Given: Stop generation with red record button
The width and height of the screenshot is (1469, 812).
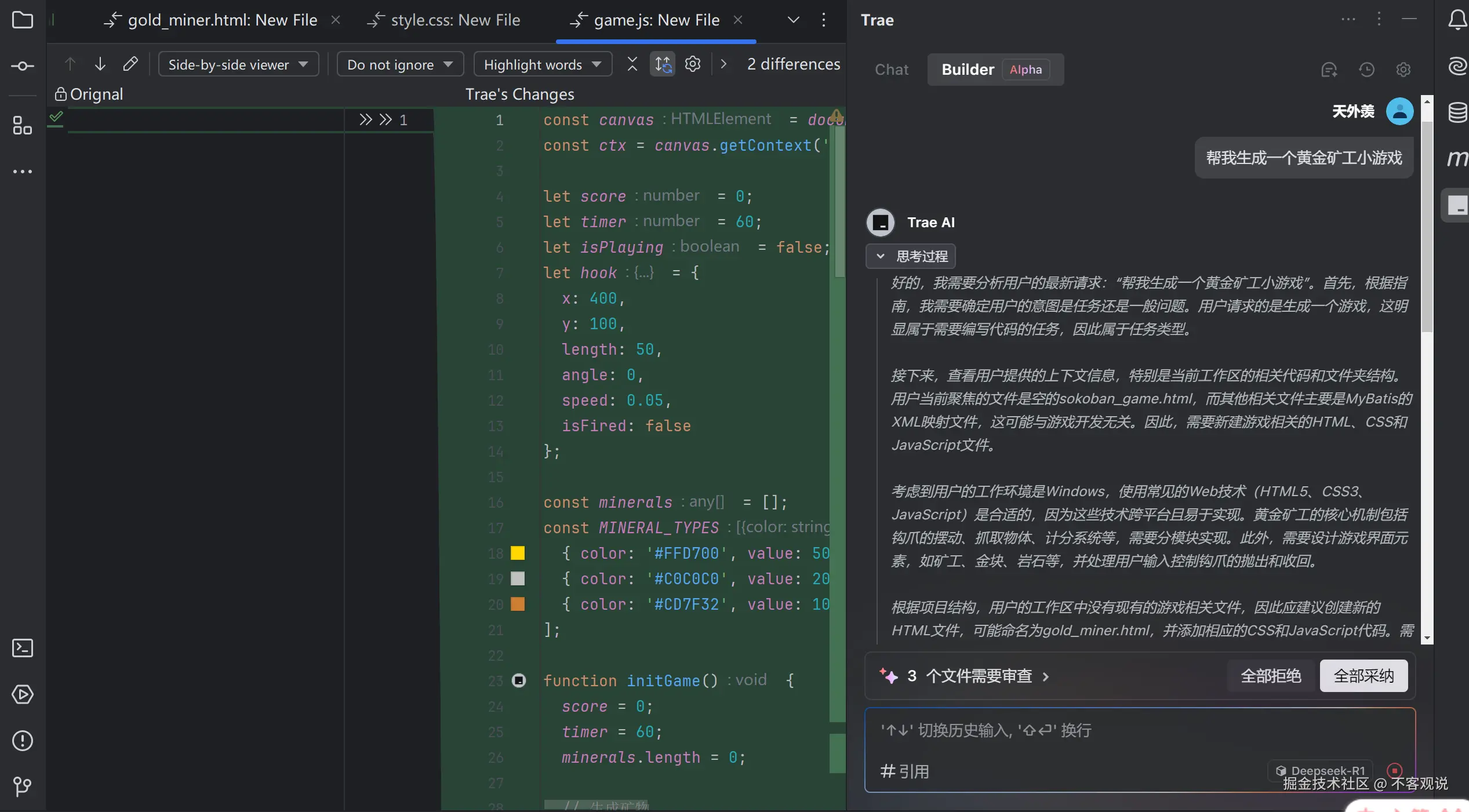Looking at the screenshot, I should 1394,770.
